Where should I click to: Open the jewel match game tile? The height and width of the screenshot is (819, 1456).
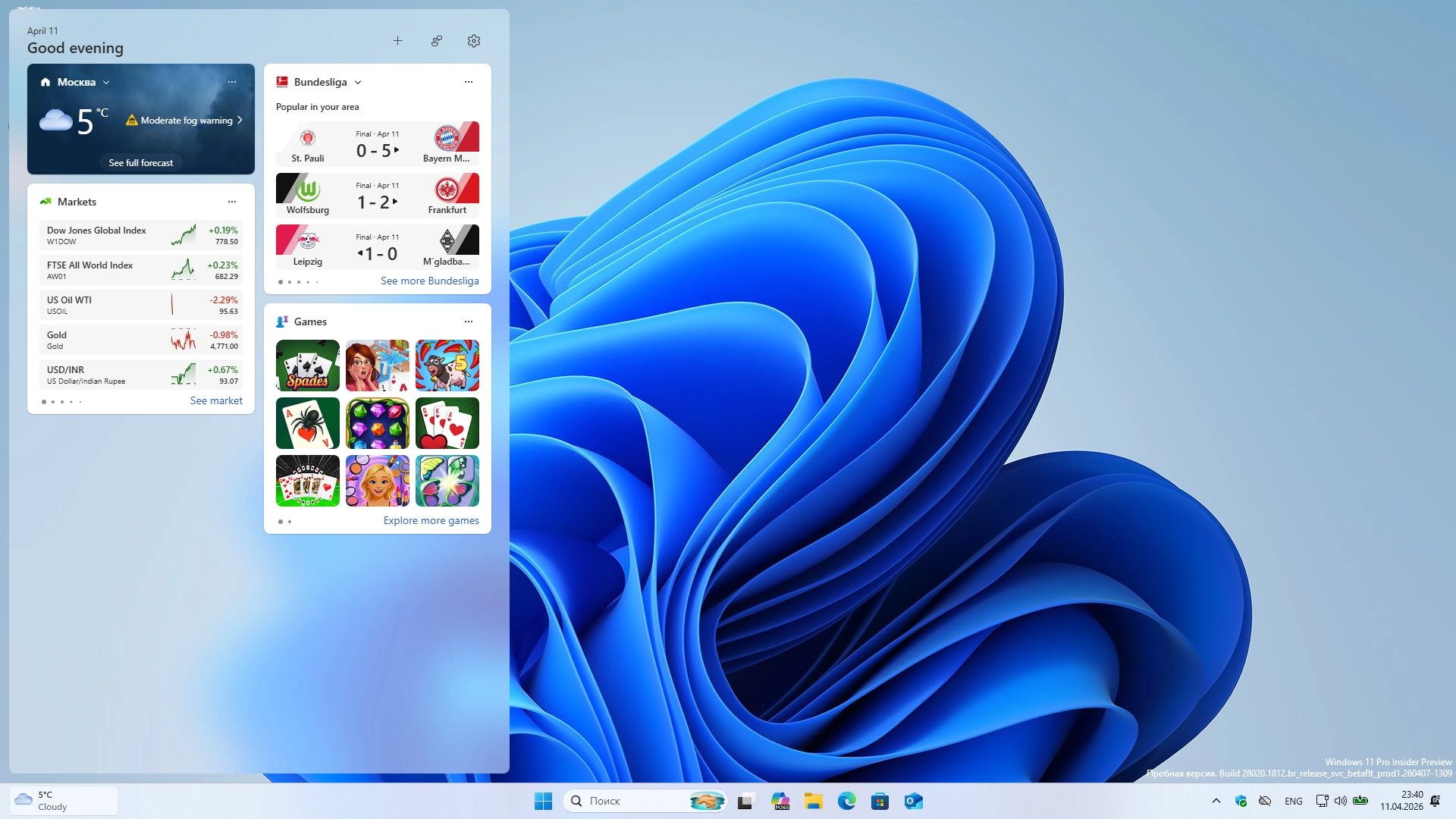tap(377, 423)
